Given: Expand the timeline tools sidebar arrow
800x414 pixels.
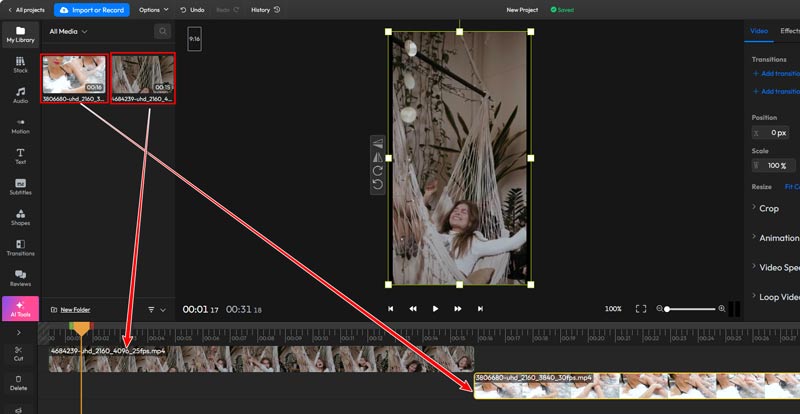Looking at the screenshot, I should [x=19, y=333].
